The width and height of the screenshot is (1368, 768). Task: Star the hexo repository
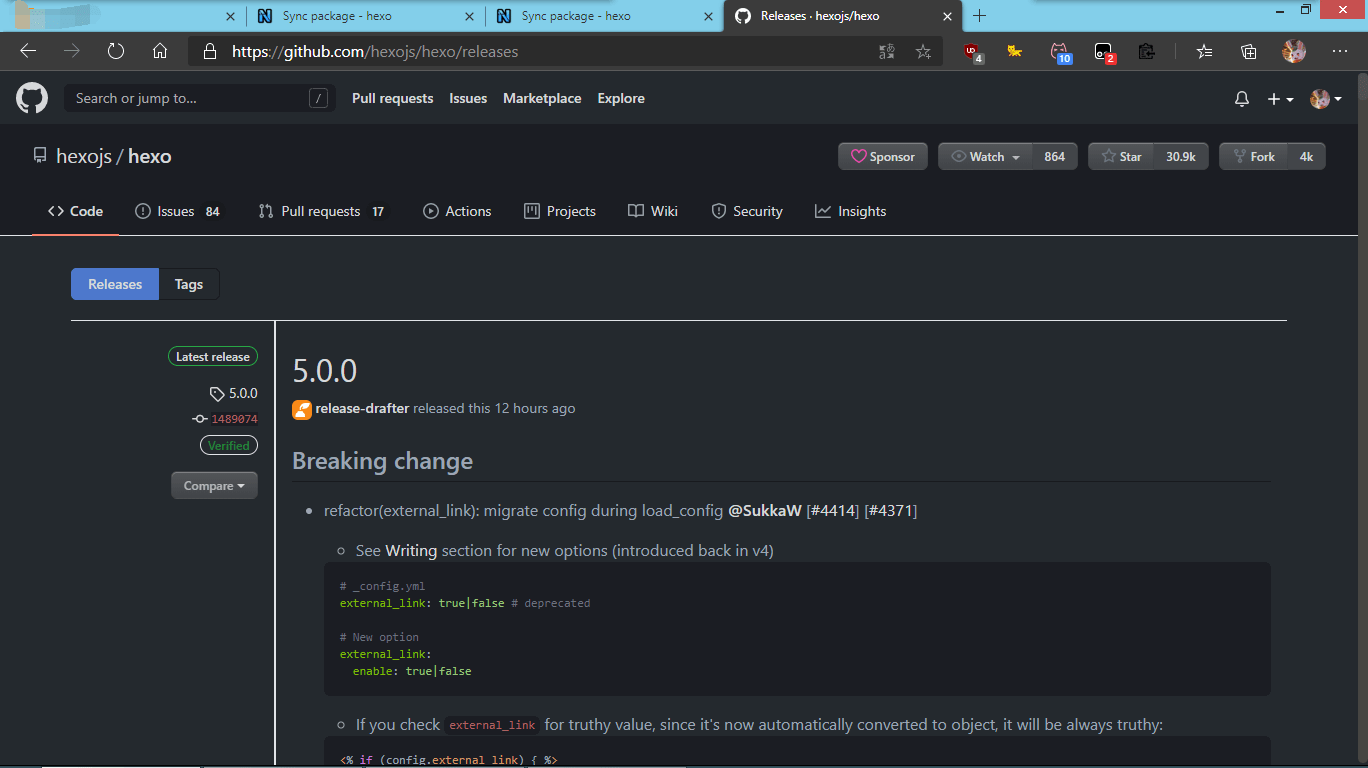[x=1121, y=156]
